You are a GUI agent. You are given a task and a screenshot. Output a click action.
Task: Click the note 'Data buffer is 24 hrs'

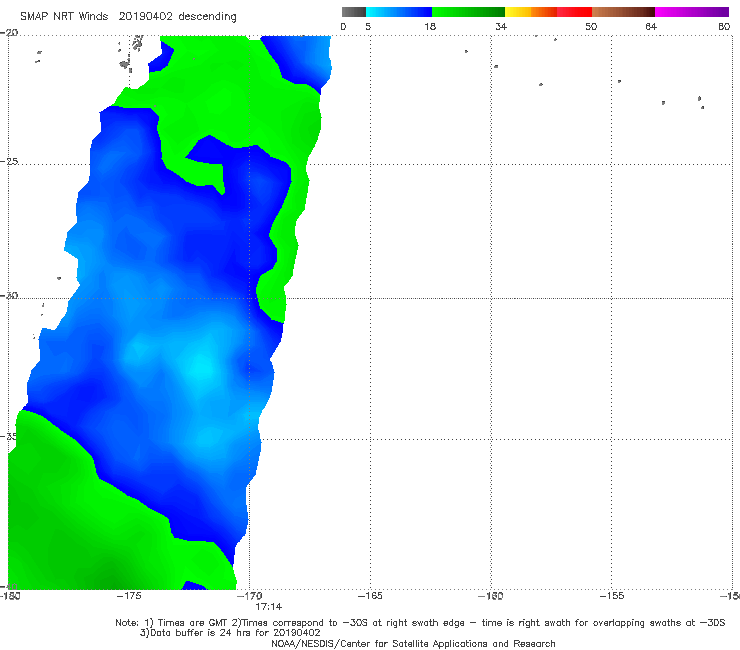tap(203, 633)
